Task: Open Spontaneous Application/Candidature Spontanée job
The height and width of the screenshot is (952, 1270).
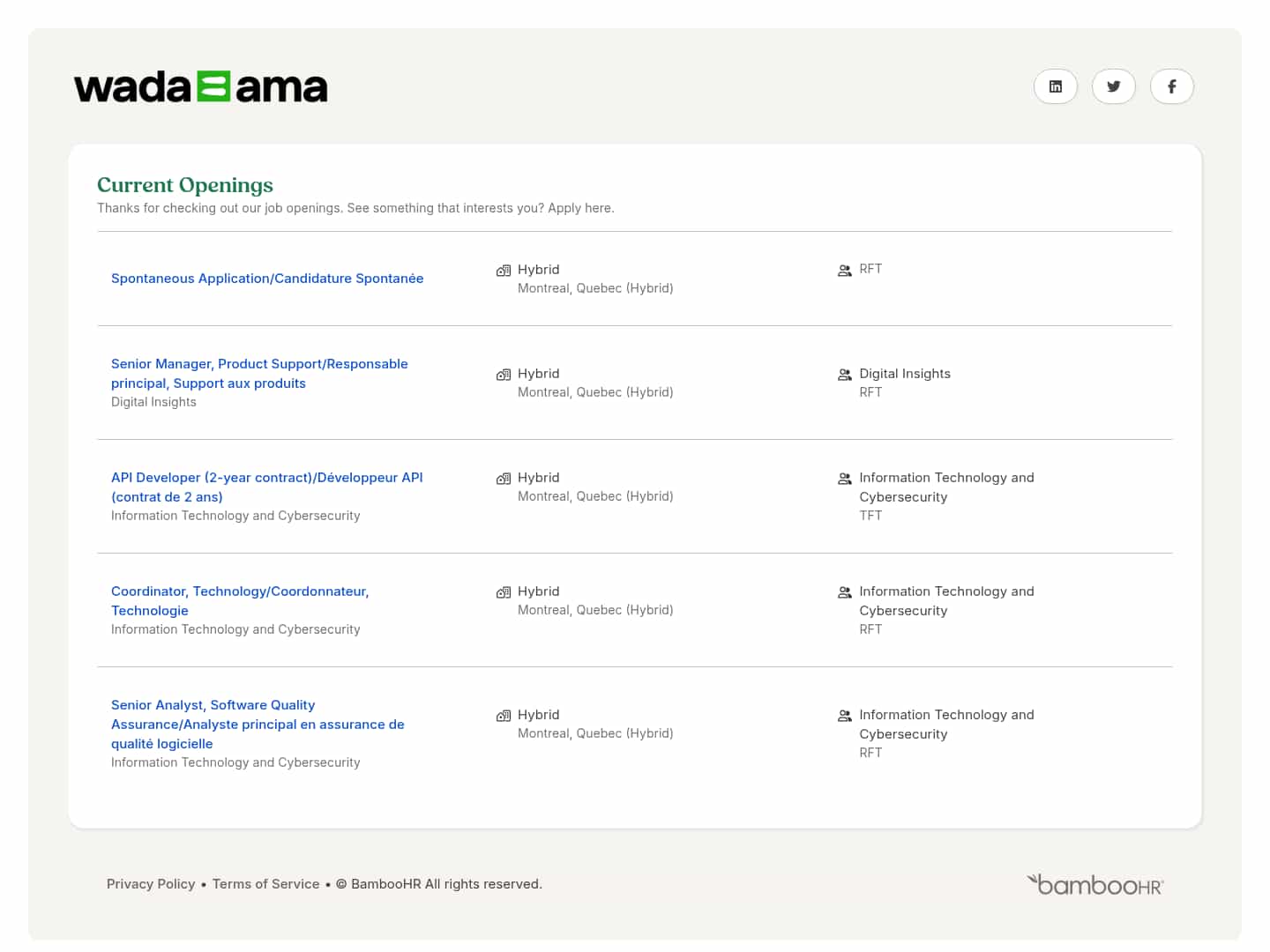Action: (267, 279)
